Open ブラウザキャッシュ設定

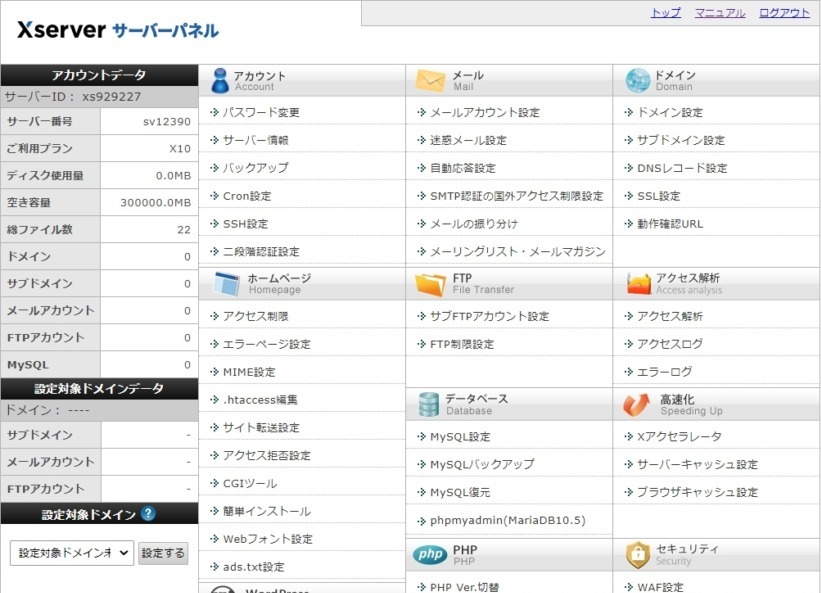coord(697,492)
